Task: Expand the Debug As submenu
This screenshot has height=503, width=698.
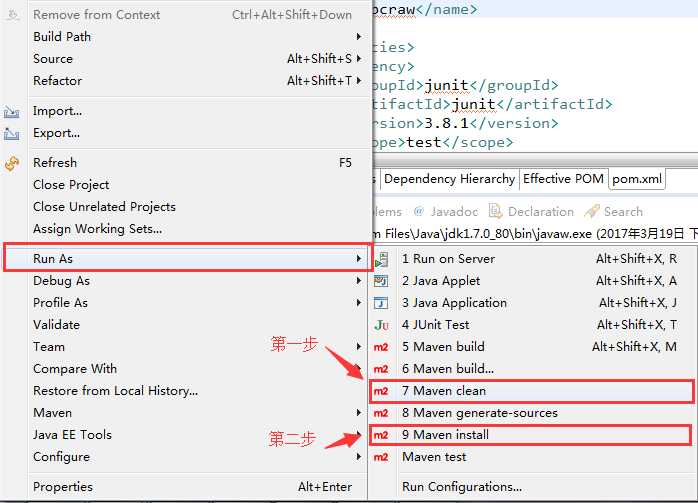Action: tap(358, 281)
